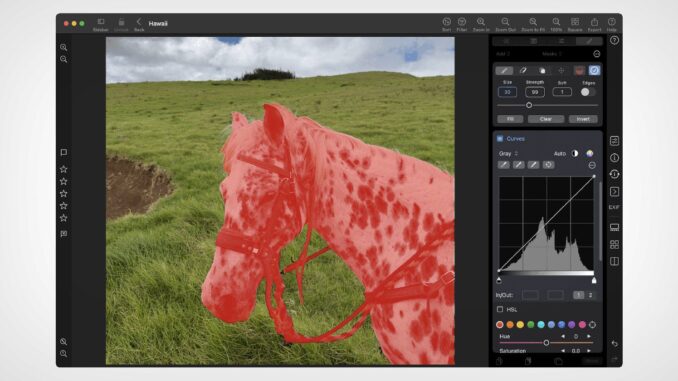
Task: Select the green HSL color swatch
Action: (531, 324)
